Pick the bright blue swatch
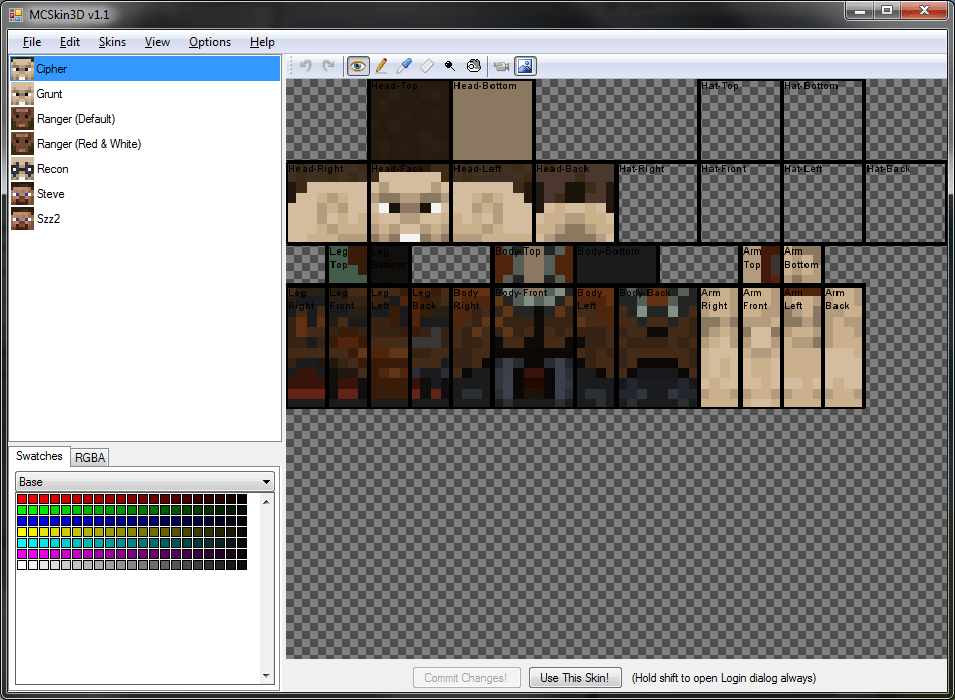 (x=22, y=521)
